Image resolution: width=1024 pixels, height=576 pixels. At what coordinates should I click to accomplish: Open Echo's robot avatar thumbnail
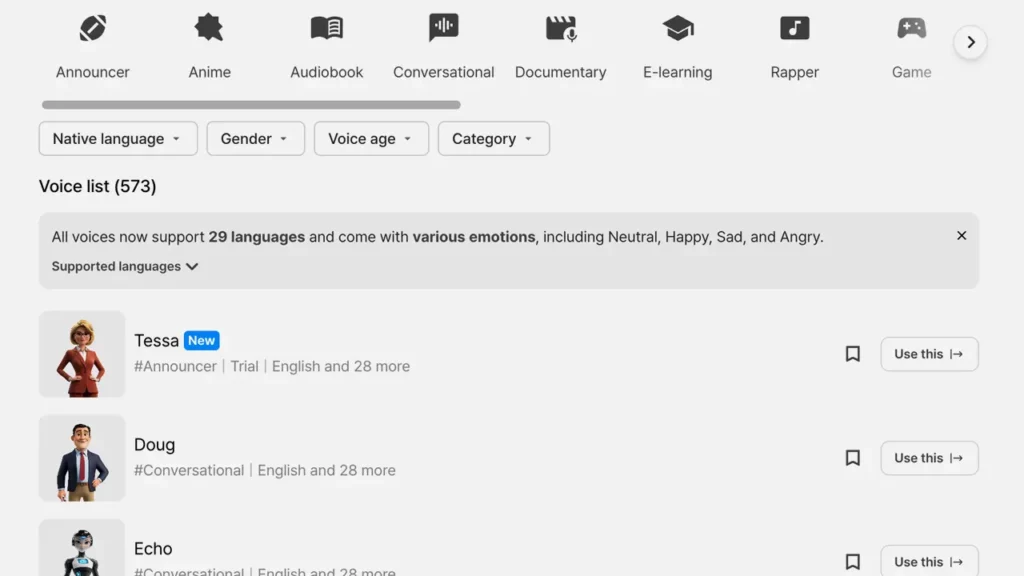pyautogui.click(x=82, y=547)
